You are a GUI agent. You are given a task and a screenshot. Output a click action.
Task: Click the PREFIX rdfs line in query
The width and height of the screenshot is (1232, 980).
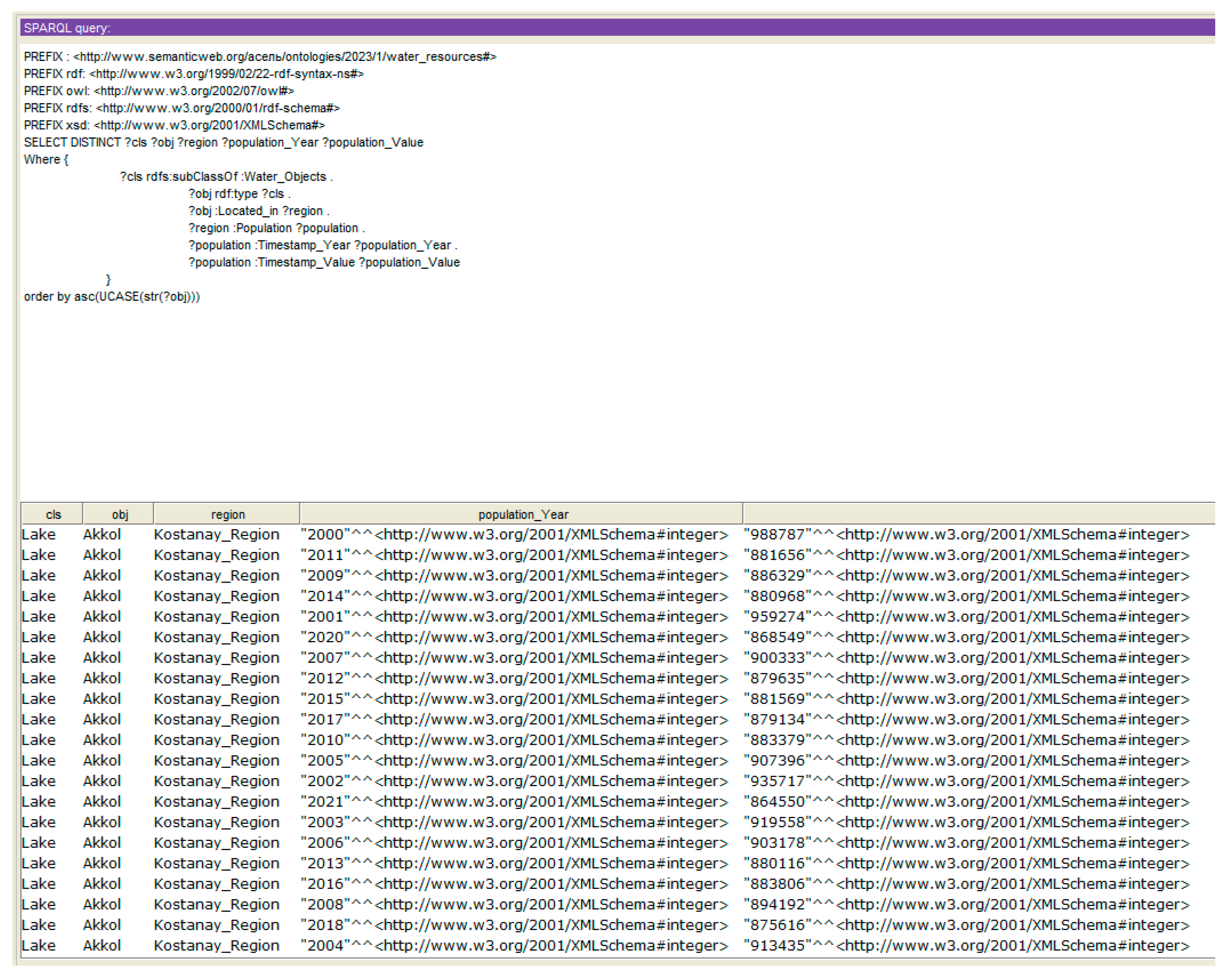182,108
